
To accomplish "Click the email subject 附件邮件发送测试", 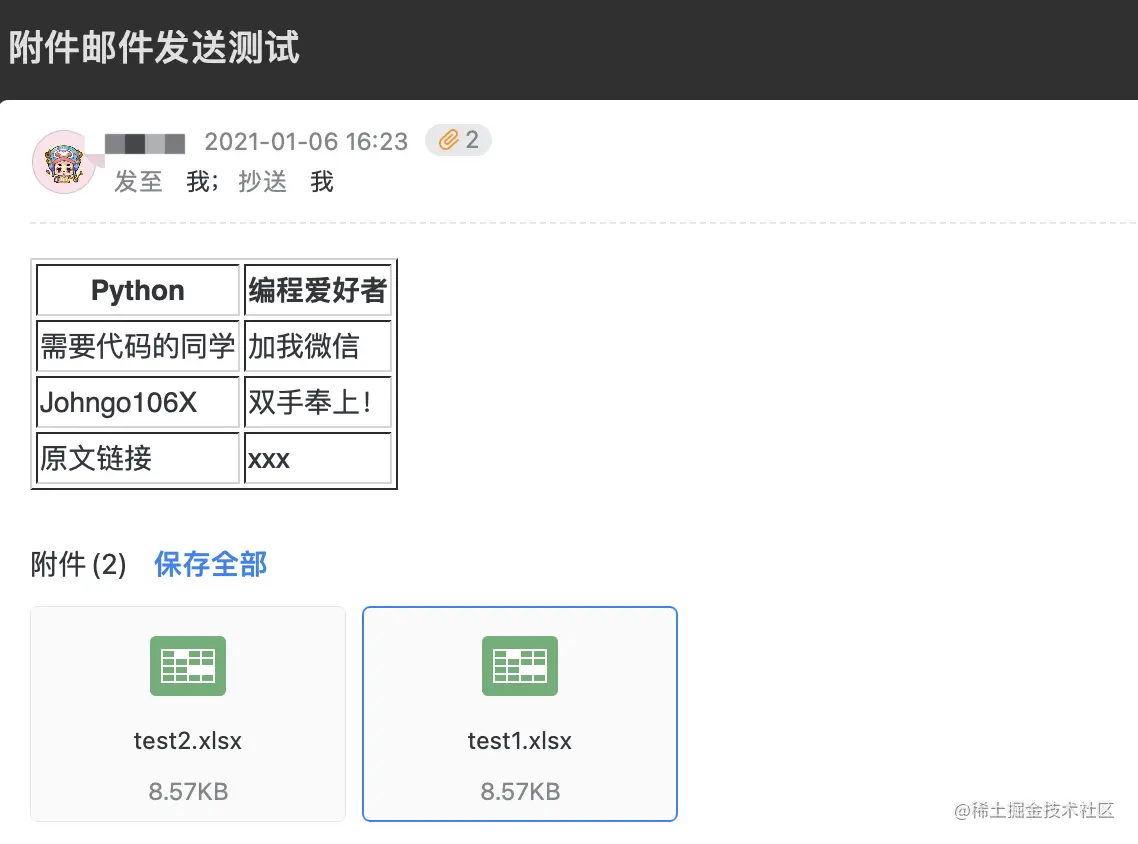I will tap(154, 48).
